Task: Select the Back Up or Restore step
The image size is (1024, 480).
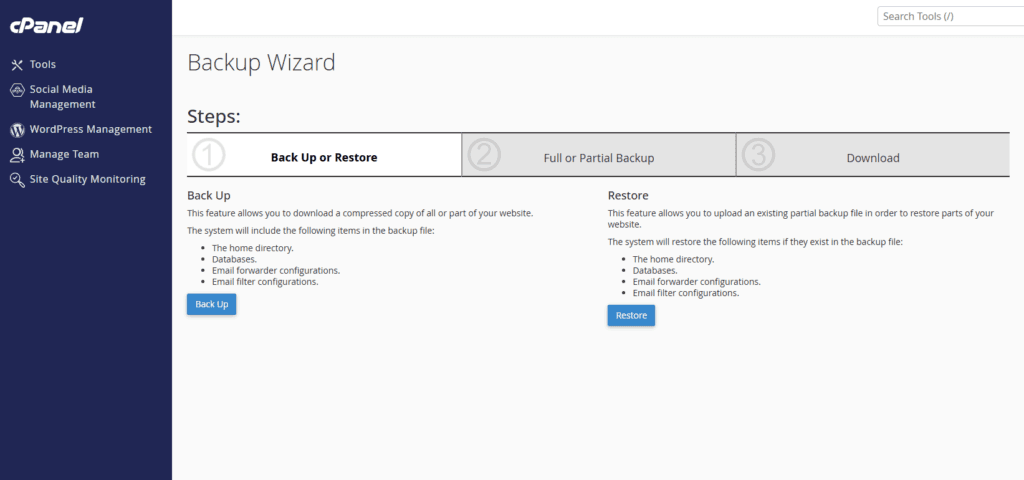Action: 324,158
